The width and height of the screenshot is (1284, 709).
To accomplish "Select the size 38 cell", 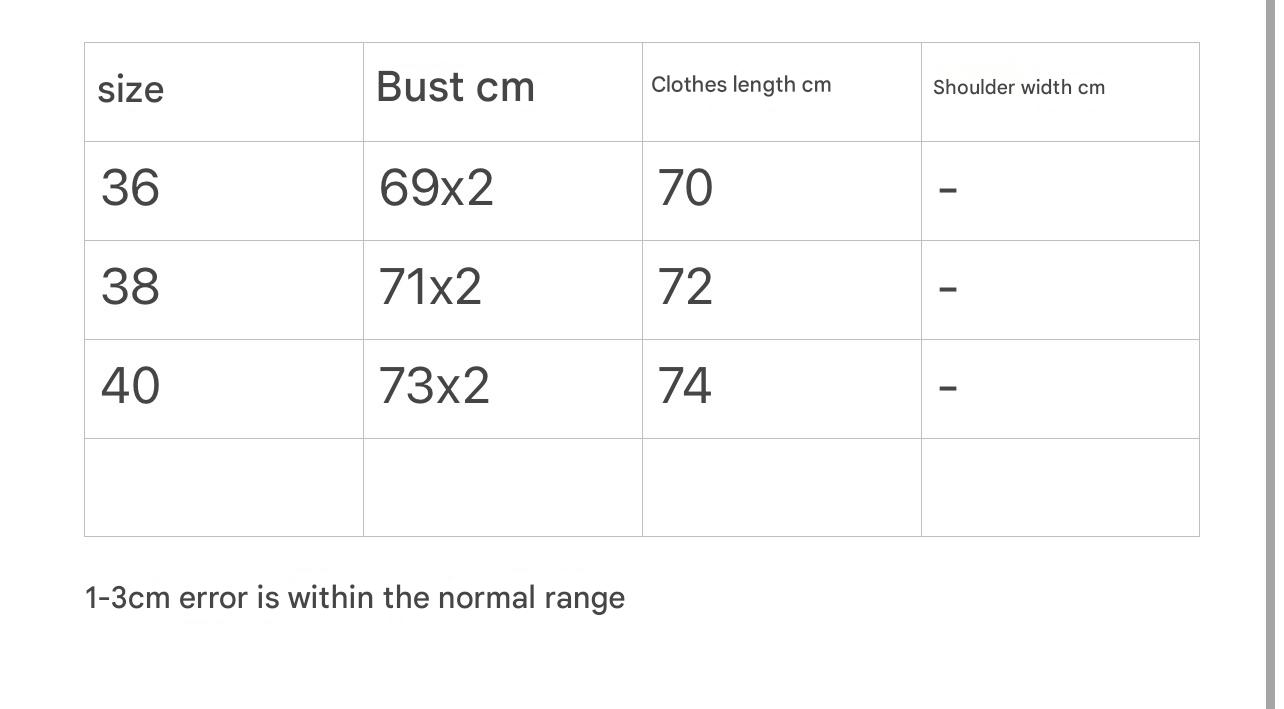I will [130, 287].
